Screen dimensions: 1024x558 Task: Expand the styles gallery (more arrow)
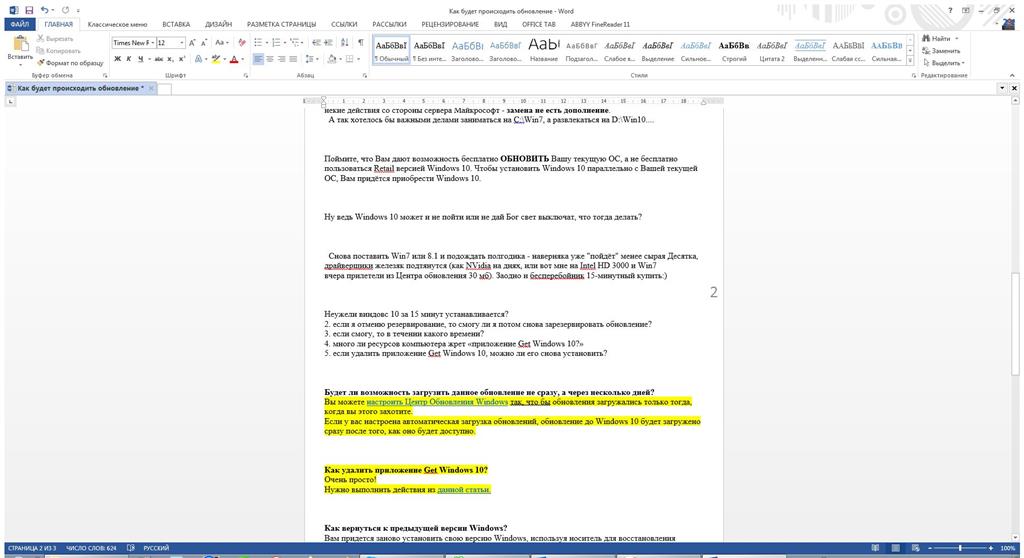(910, 61)
